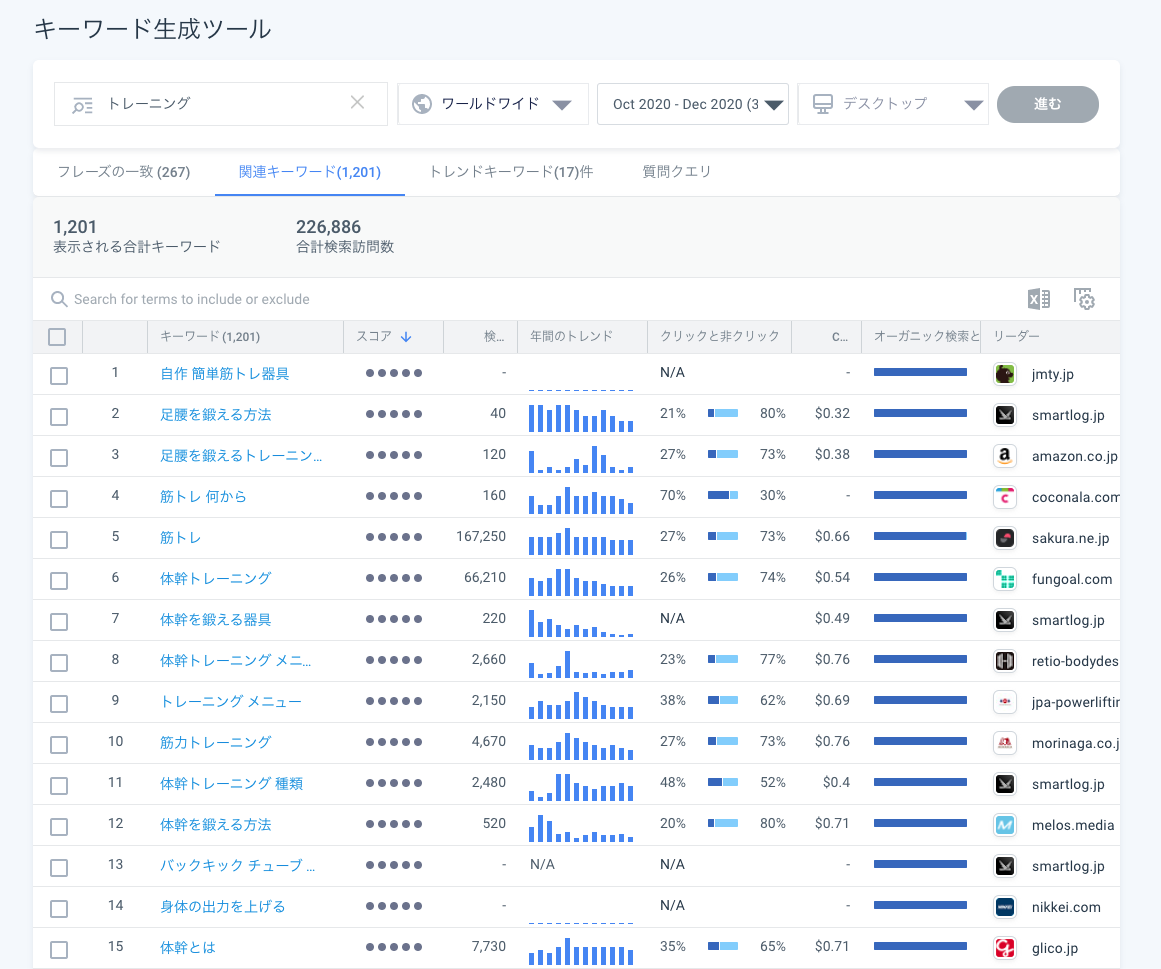Viewport: 1161px width, 969px height.
Task: Open the Oct 2020 - Dec 2020 date dropdown
Action: point(692,104)
